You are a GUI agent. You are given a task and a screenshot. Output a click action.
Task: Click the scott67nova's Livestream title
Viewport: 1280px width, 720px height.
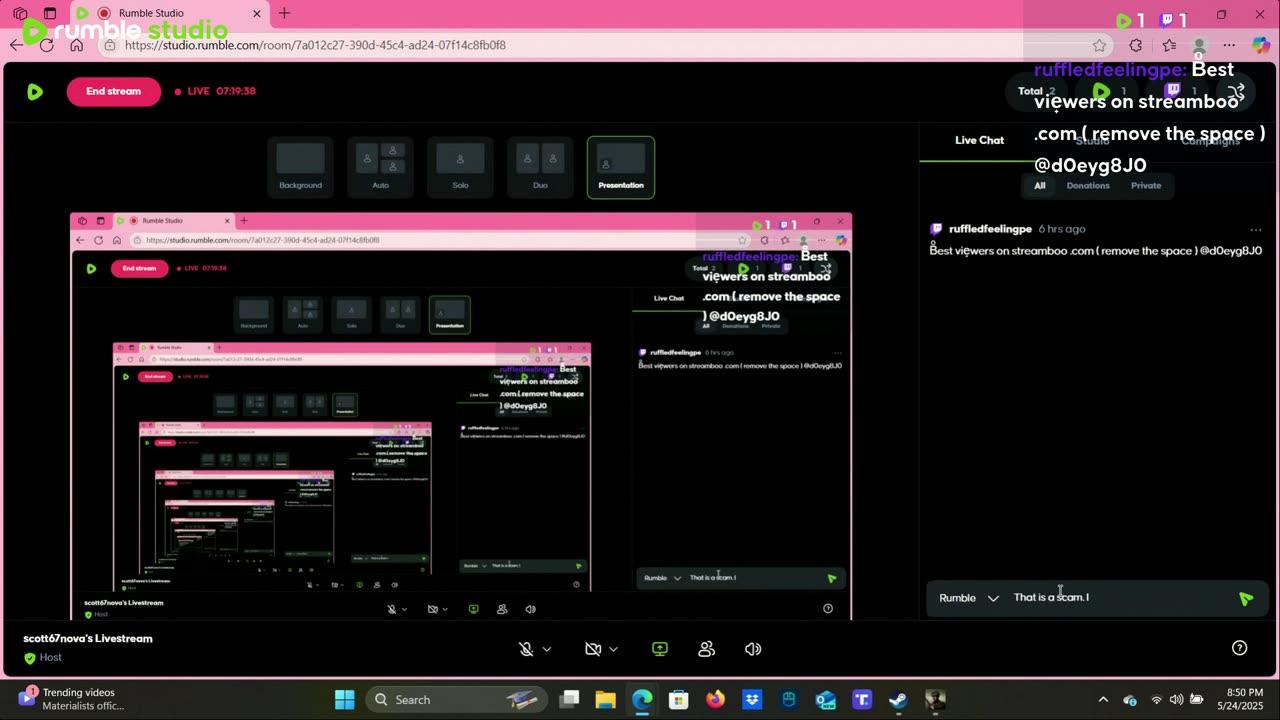[88, 638]
